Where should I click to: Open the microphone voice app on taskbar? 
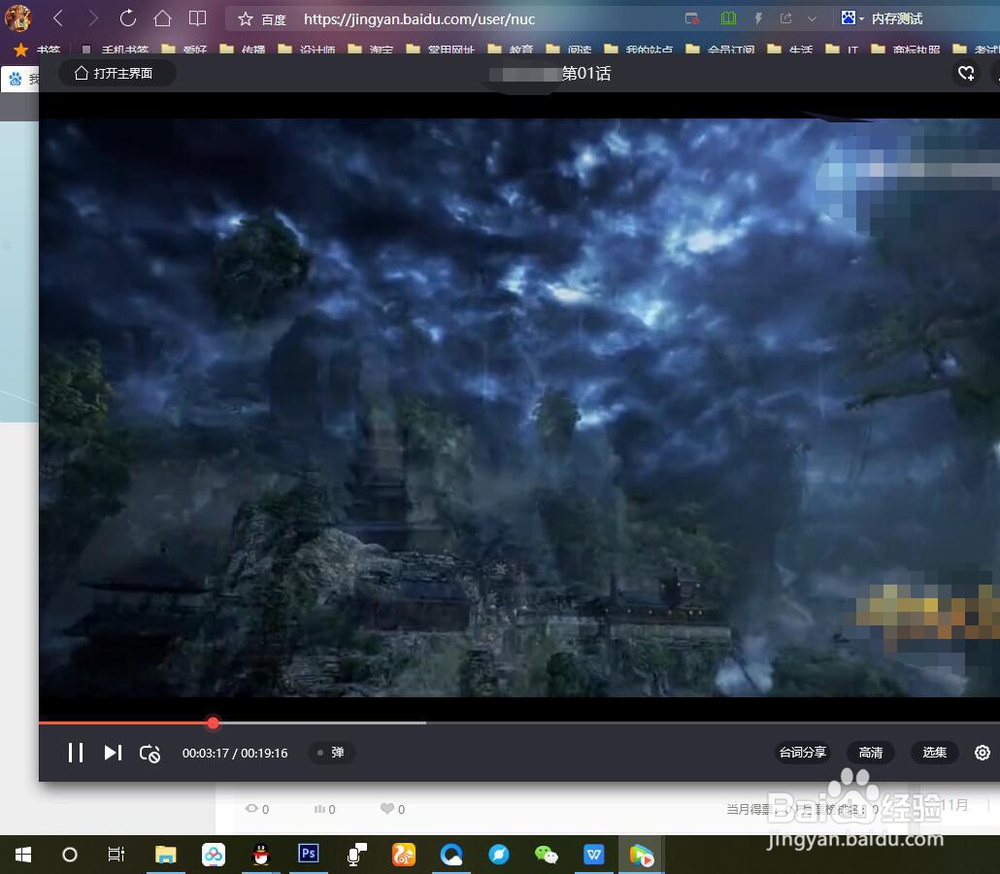coord(356,854)
